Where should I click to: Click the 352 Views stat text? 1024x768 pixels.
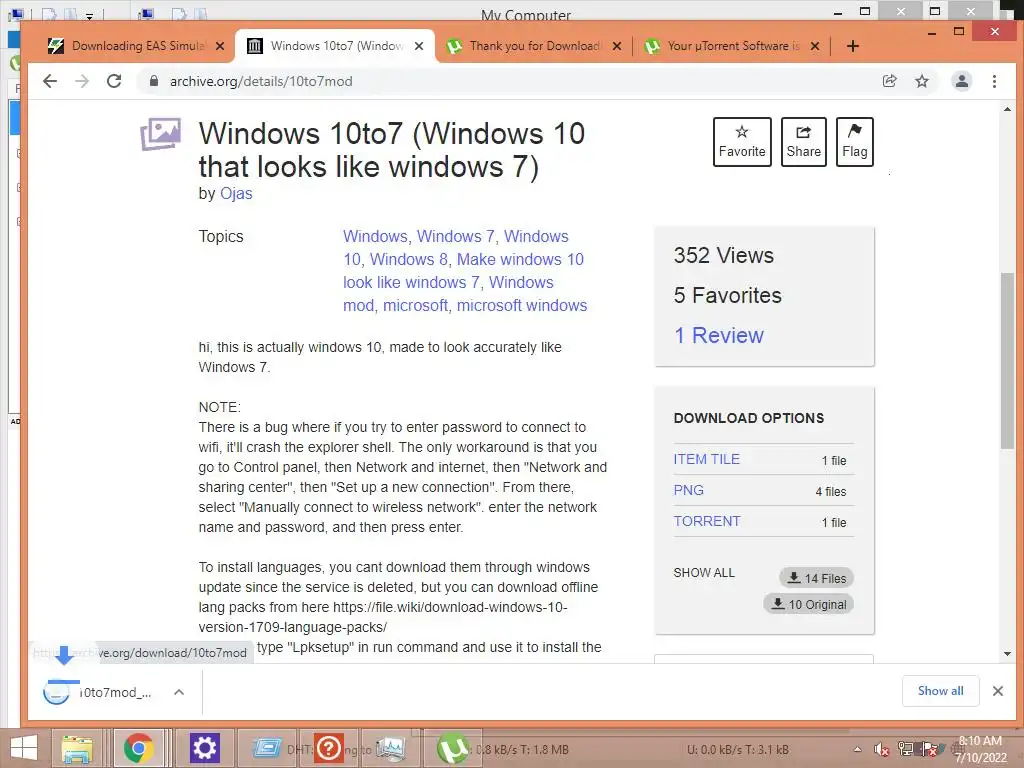coord(724,255)
